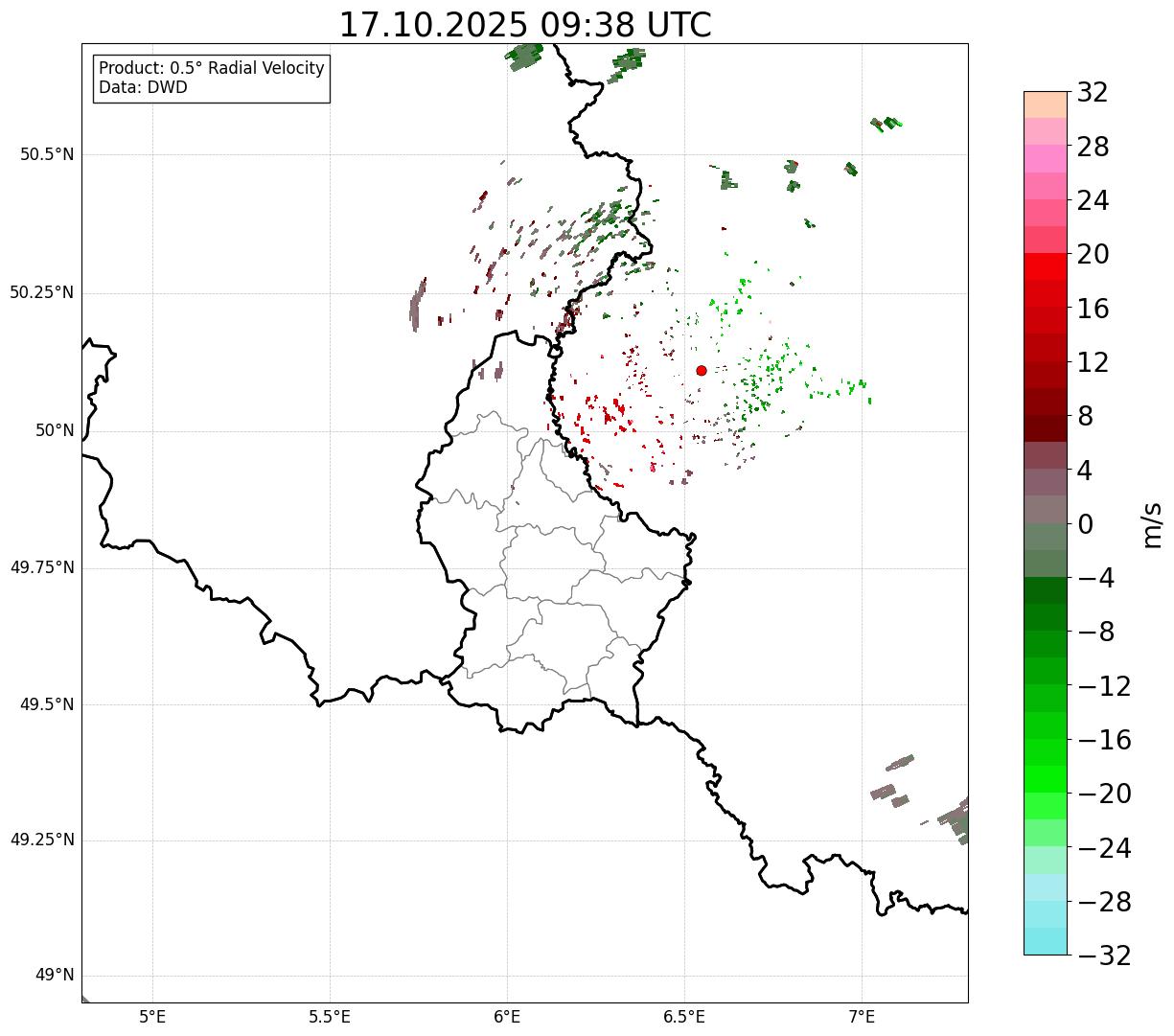
Task: Click the colorbar label '4'
Action: (1085, 471)
